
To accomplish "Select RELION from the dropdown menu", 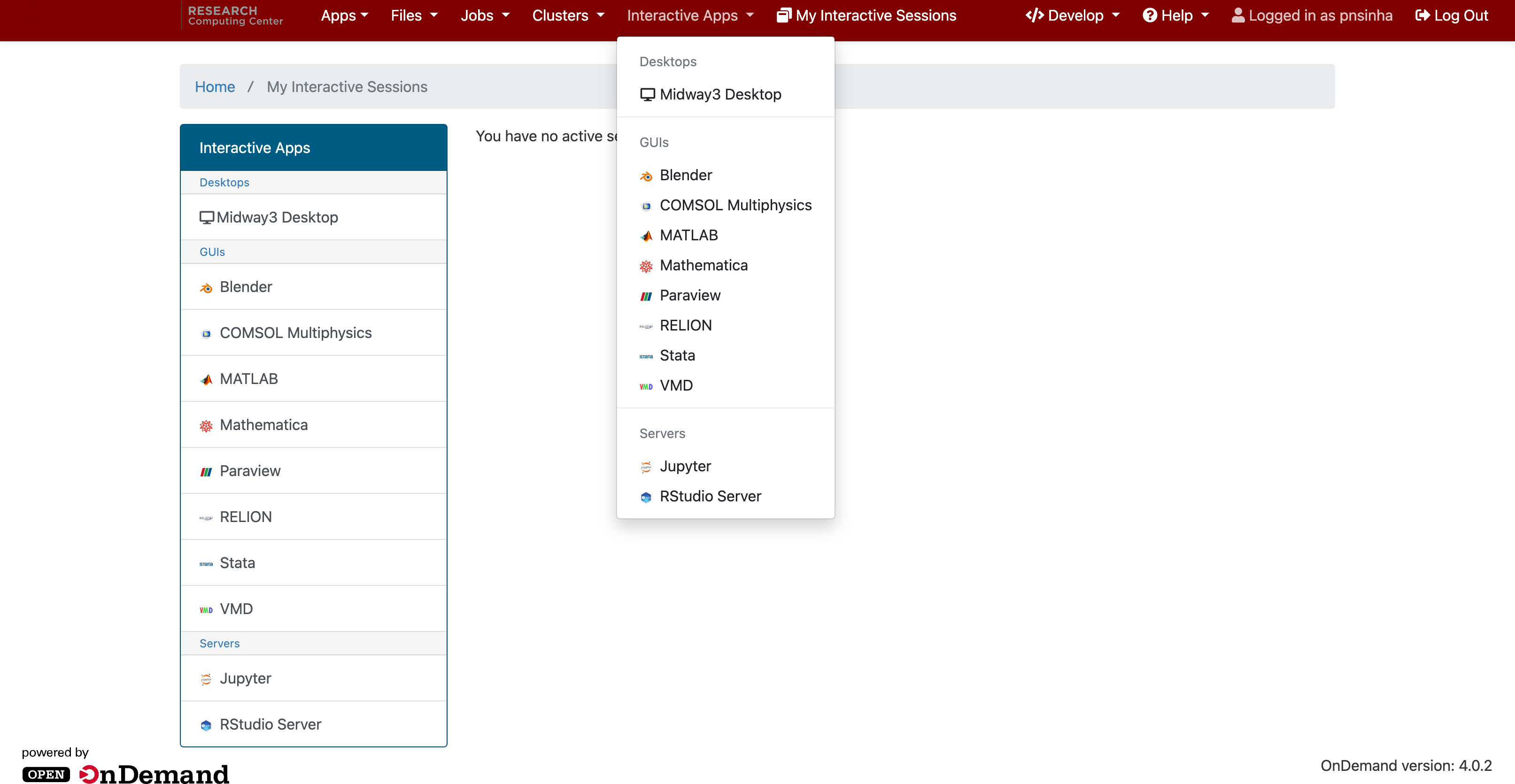I will [x=685, y=325].
